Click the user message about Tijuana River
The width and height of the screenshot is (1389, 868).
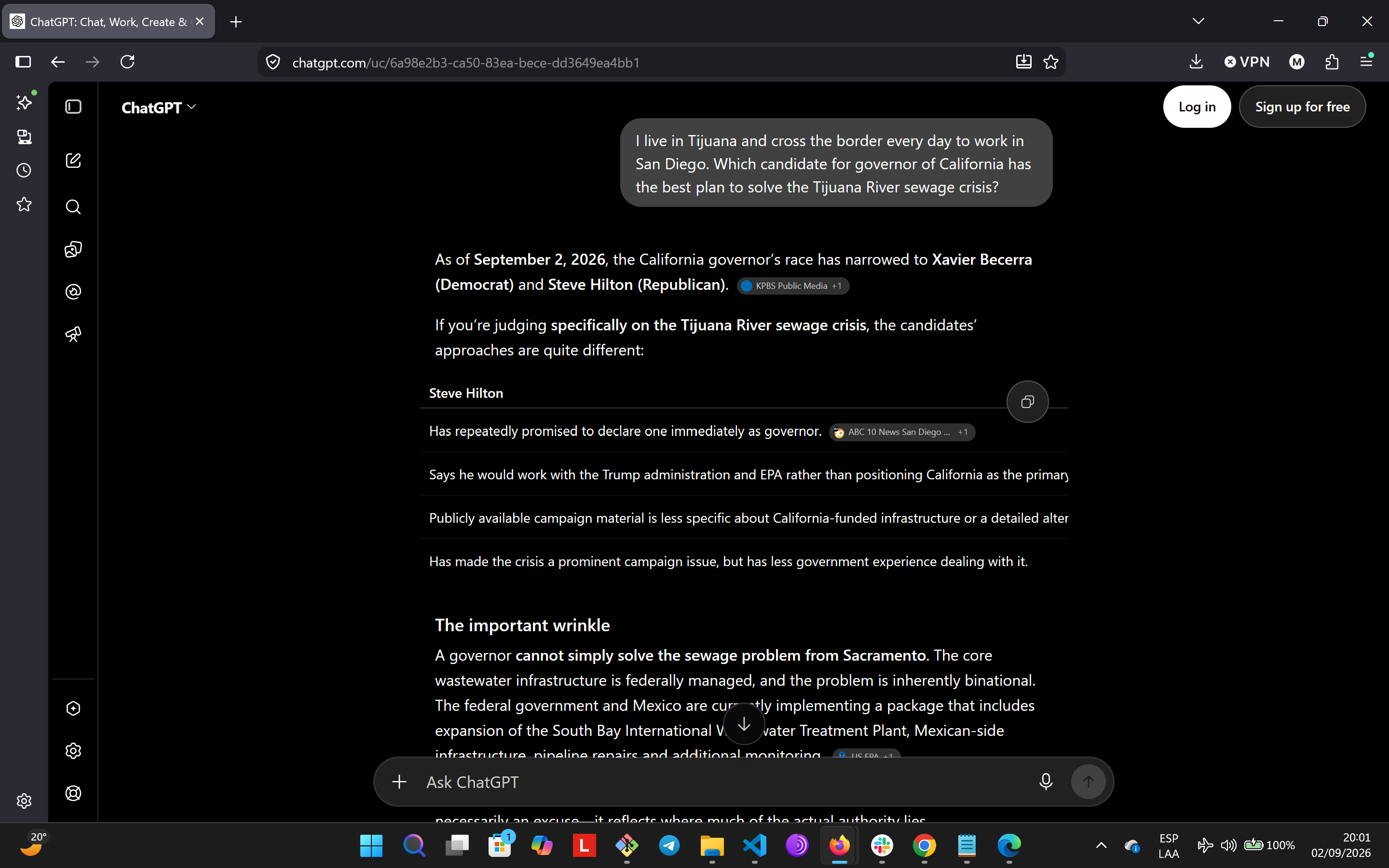pyautogui.click(x=836, y=163)
